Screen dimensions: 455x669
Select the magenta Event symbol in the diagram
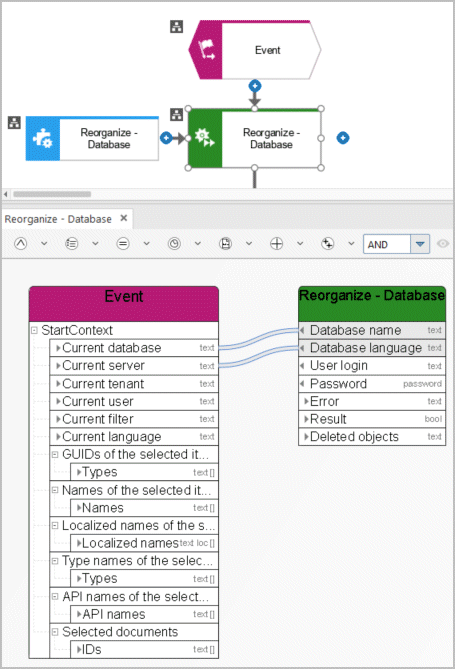point(255,50)
